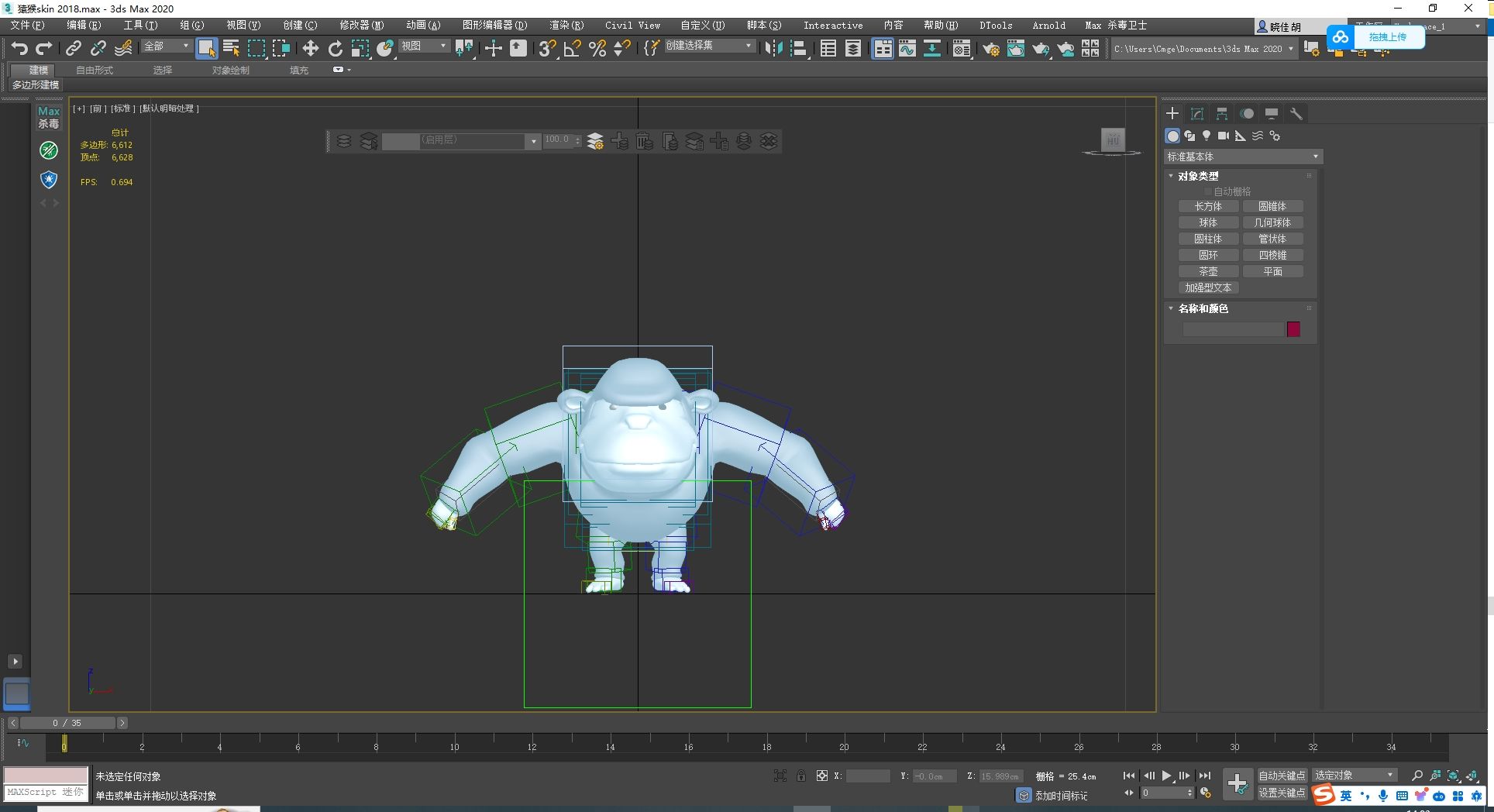Toggle the Layer Explorer icon

(x=853, y=48)
